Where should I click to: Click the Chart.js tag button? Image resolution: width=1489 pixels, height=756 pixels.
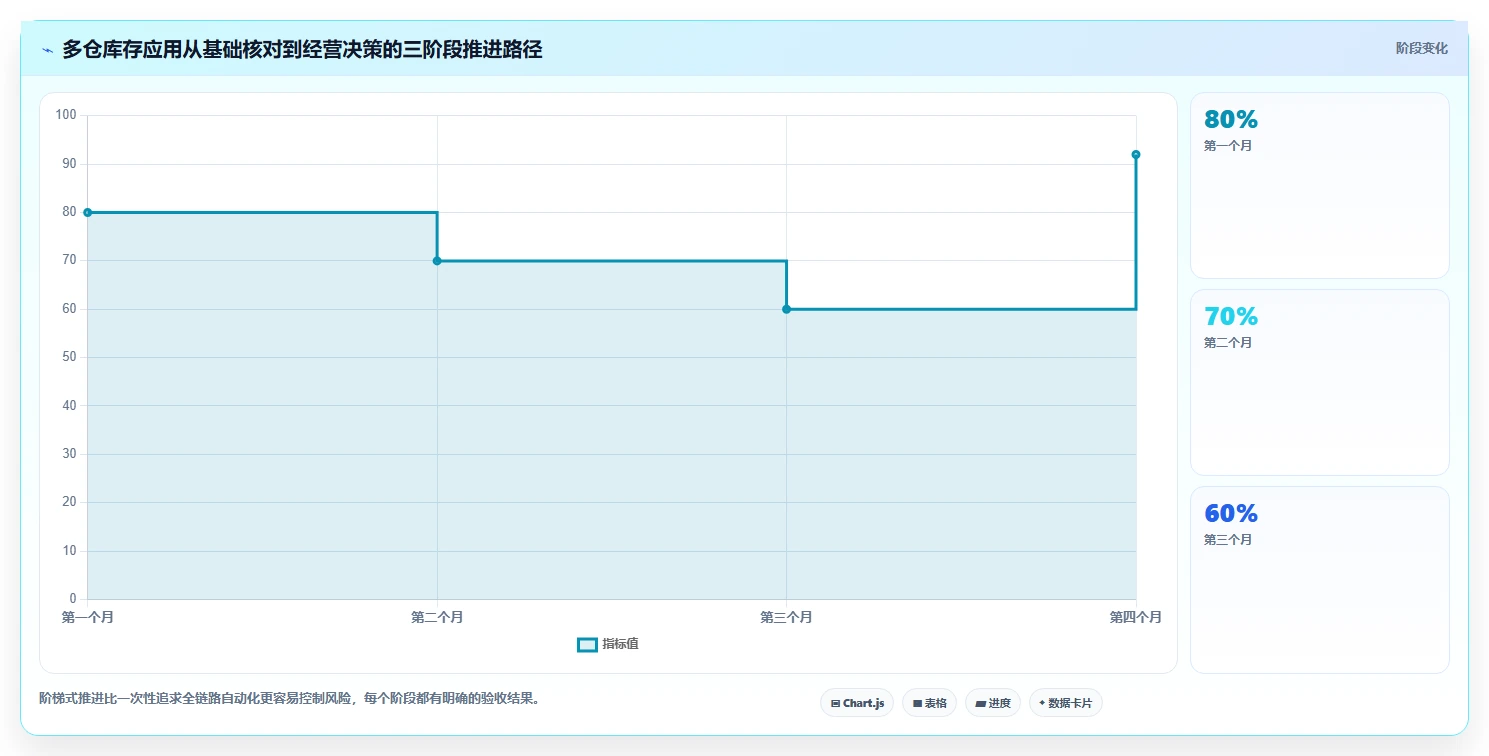click(857, 703)
